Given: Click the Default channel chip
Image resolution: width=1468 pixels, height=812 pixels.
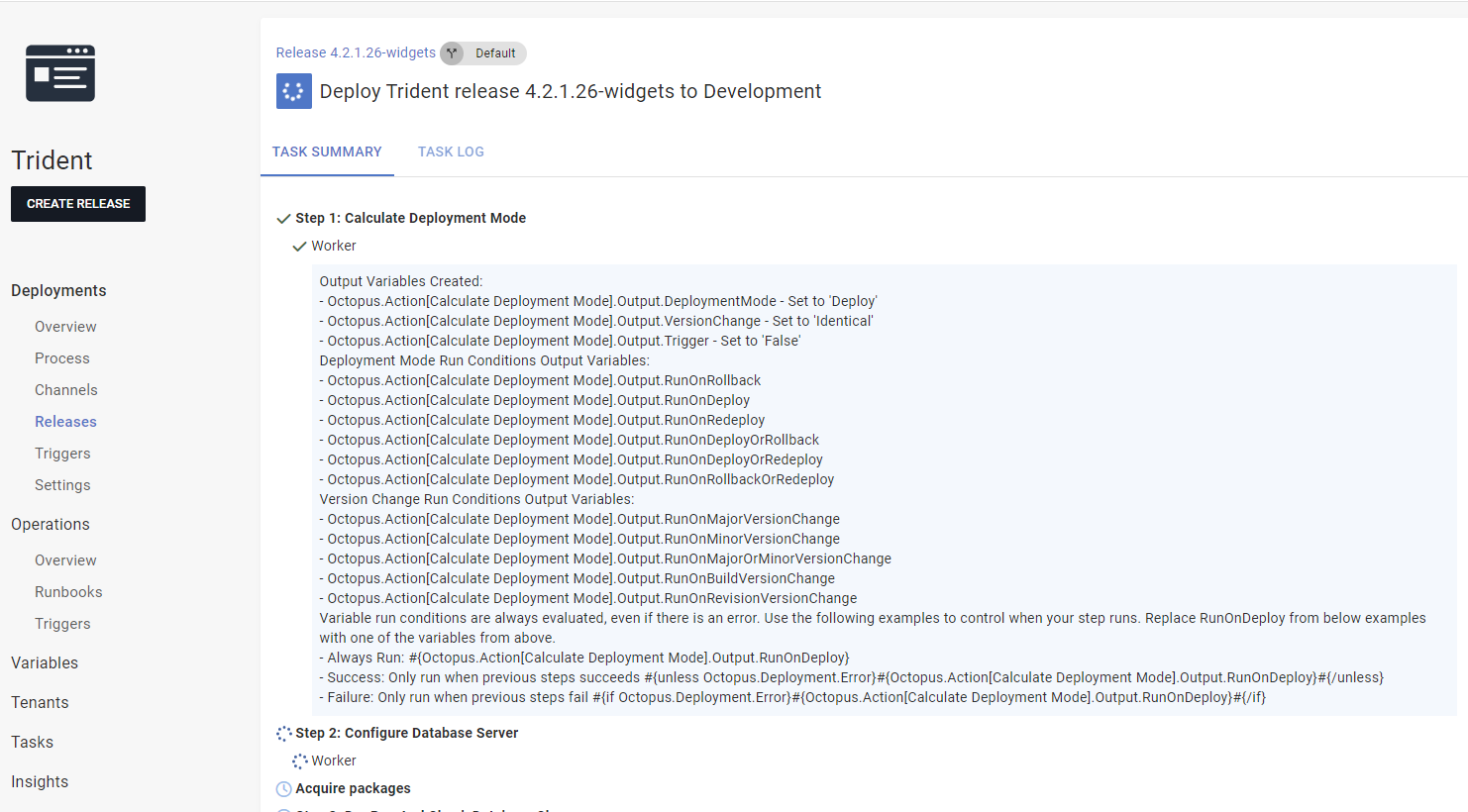Looking at the screenshot, I should pyautogui.click(x=483, y=53).
